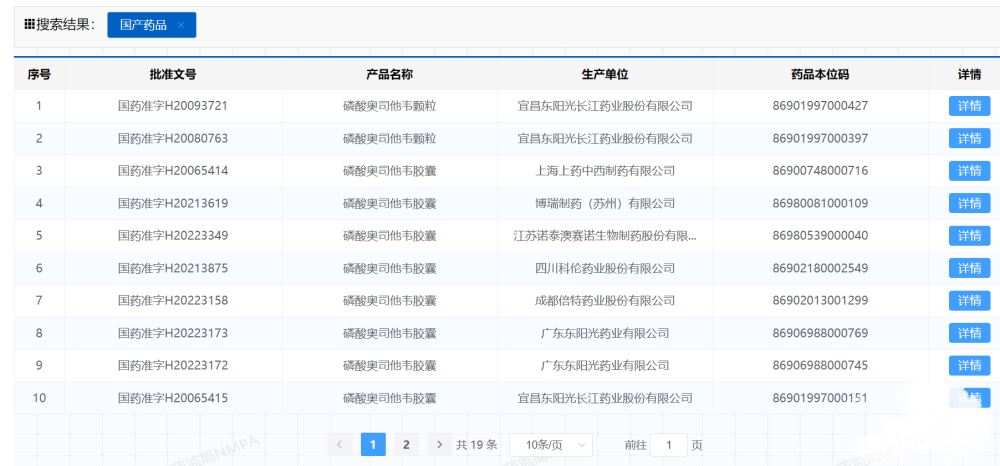This screenshot has height=466, width=1000.
Task: Click drug code 86980539000040
Action: (820, 236)
